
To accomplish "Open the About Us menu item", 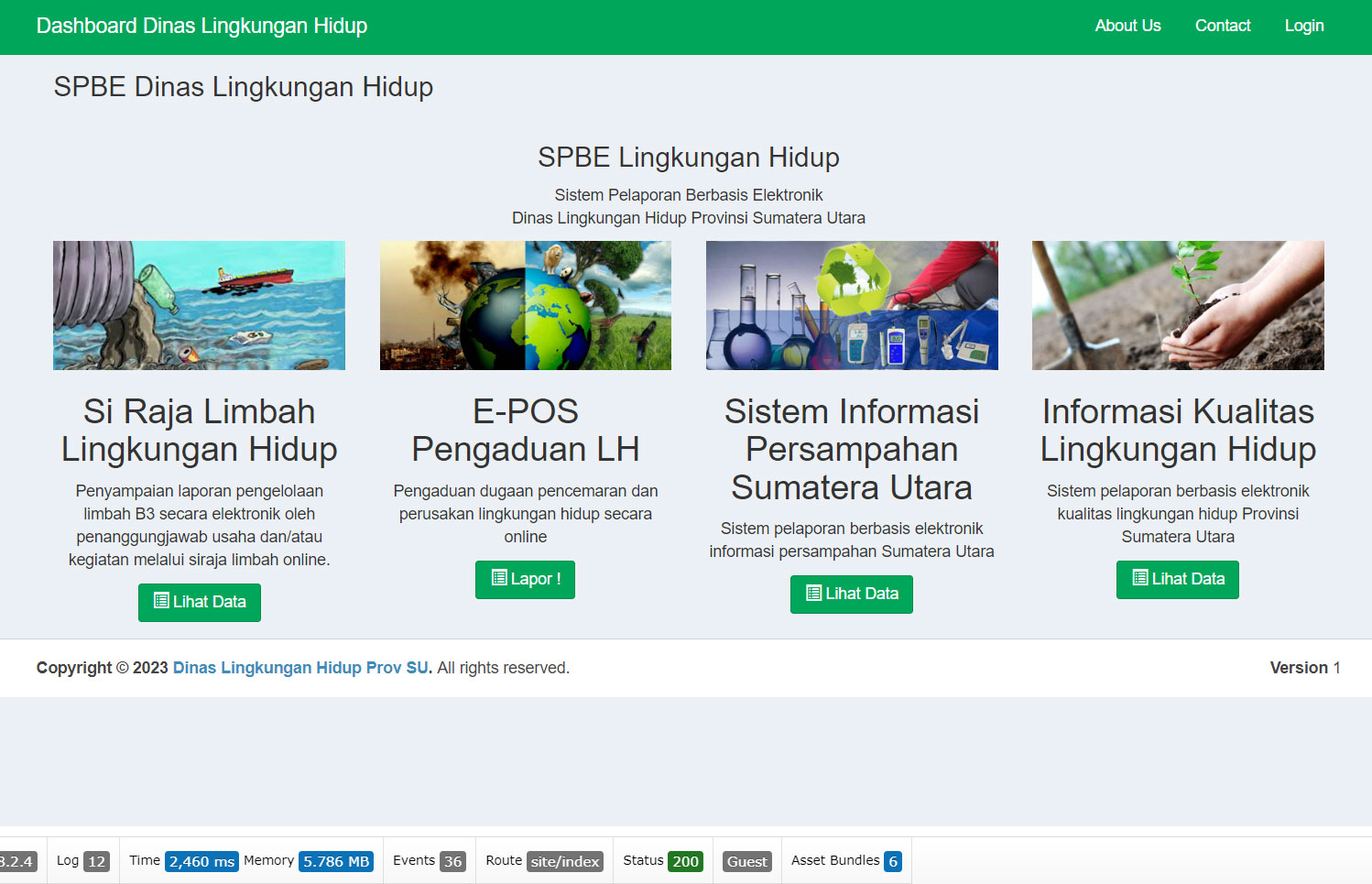I will [1127, 27].
